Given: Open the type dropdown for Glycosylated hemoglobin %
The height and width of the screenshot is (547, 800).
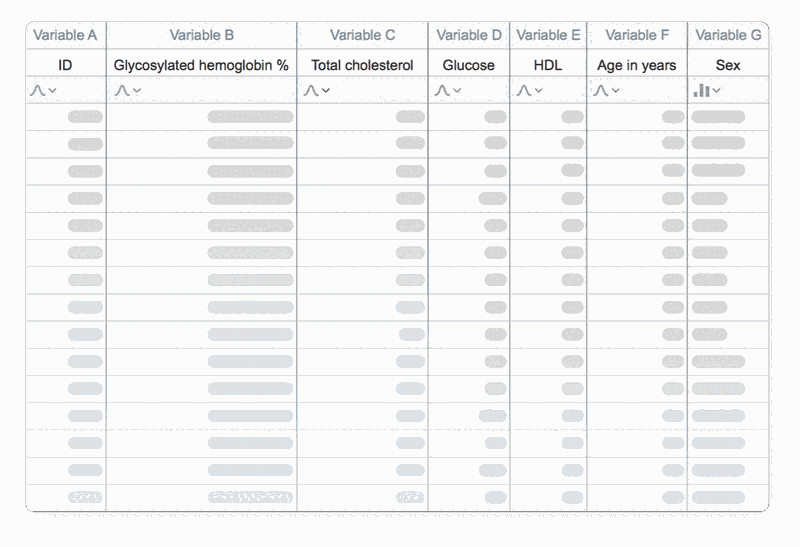Looking at the screenshot, I should pos(137,90).
